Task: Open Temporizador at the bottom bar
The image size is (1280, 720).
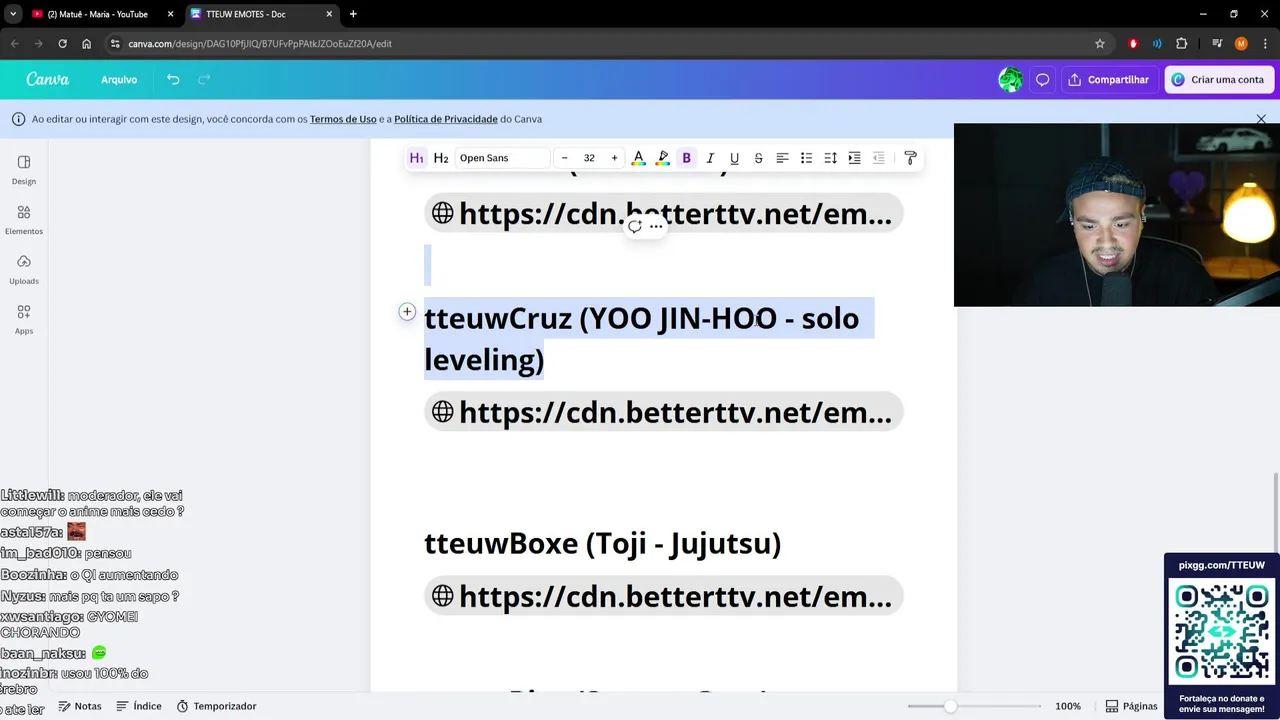Action: coord(217,706)
